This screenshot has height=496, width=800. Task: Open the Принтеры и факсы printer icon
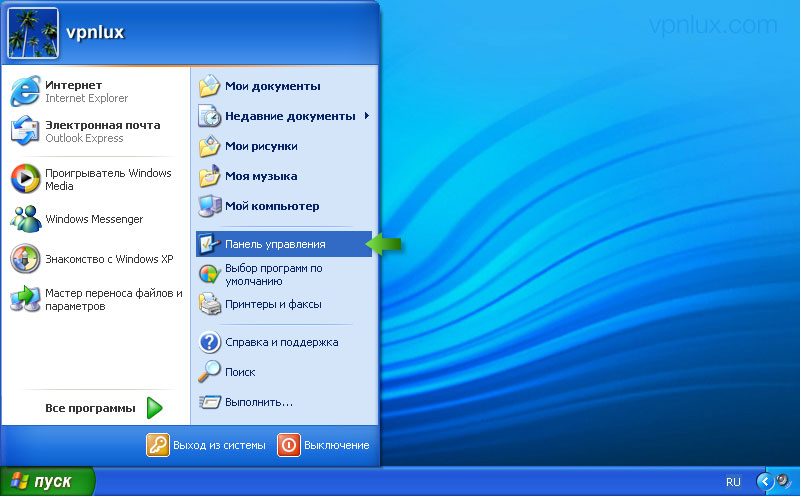pos(209,304)
